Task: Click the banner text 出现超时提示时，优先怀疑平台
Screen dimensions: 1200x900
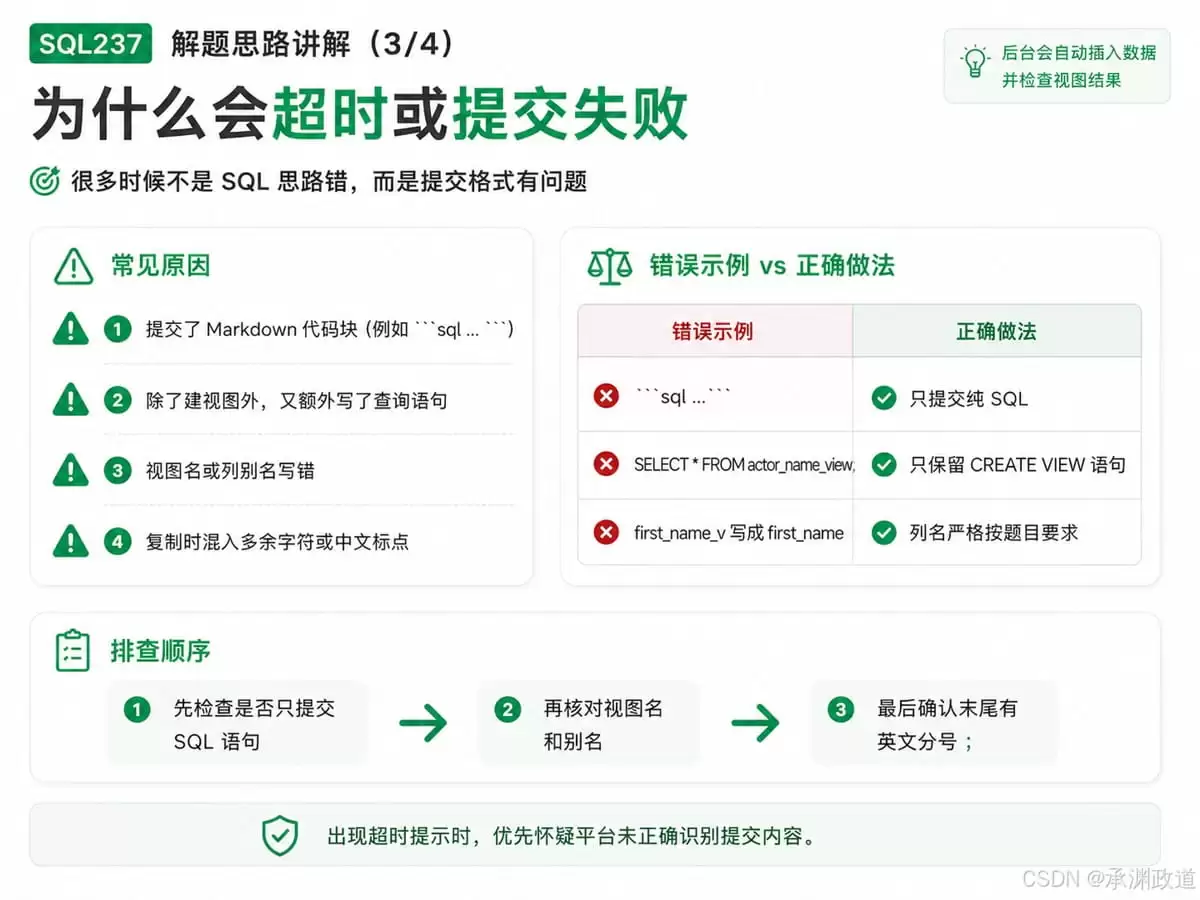Action: [x=572, y=835]
